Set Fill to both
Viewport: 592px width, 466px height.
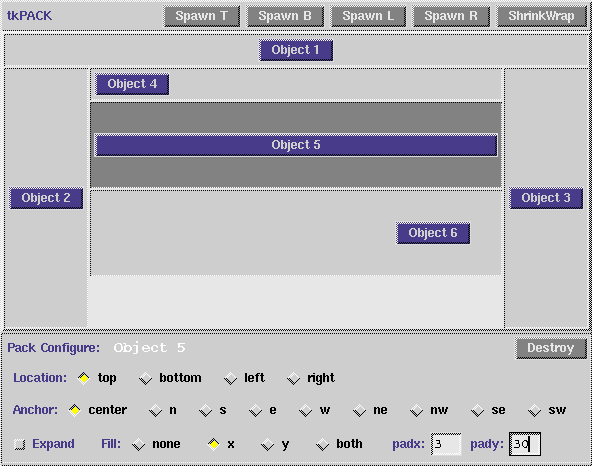click(x=339, y=444)
